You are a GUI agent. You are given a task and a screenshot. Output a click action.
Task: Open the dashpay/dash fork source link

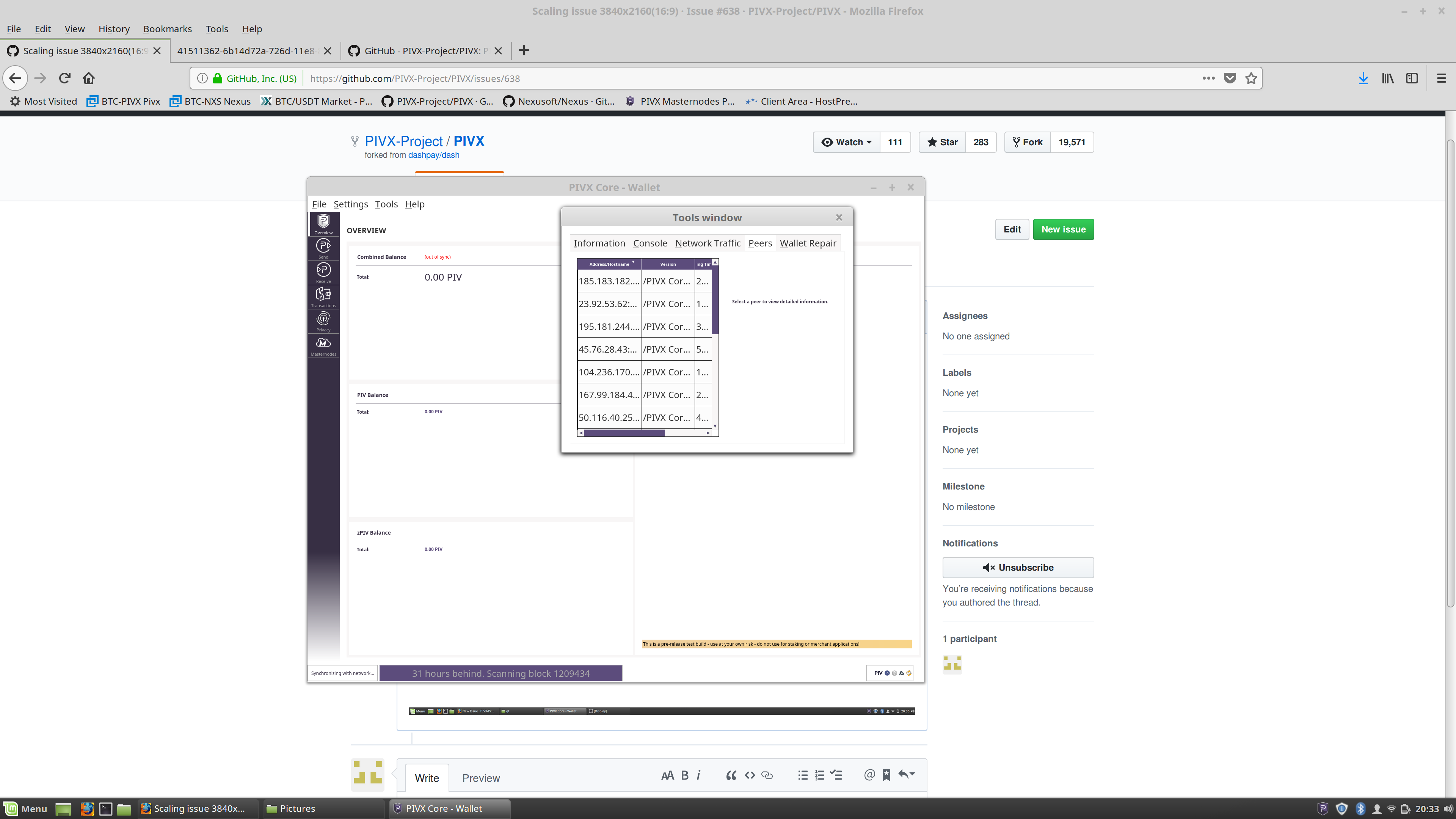(x=433, y=155)
